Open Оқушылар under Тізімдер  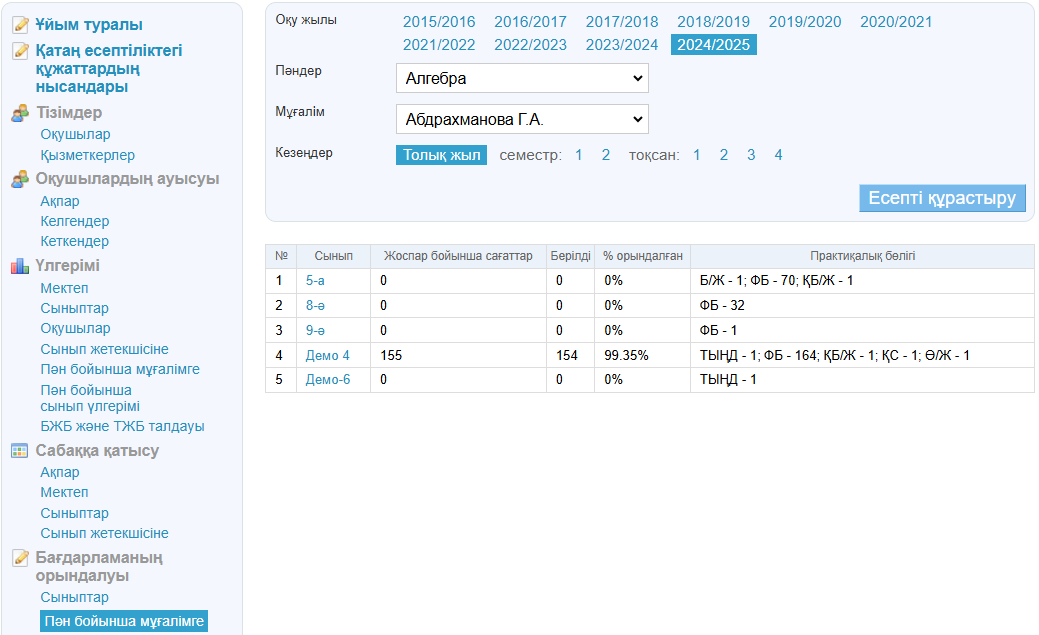[x=75, y=134]
